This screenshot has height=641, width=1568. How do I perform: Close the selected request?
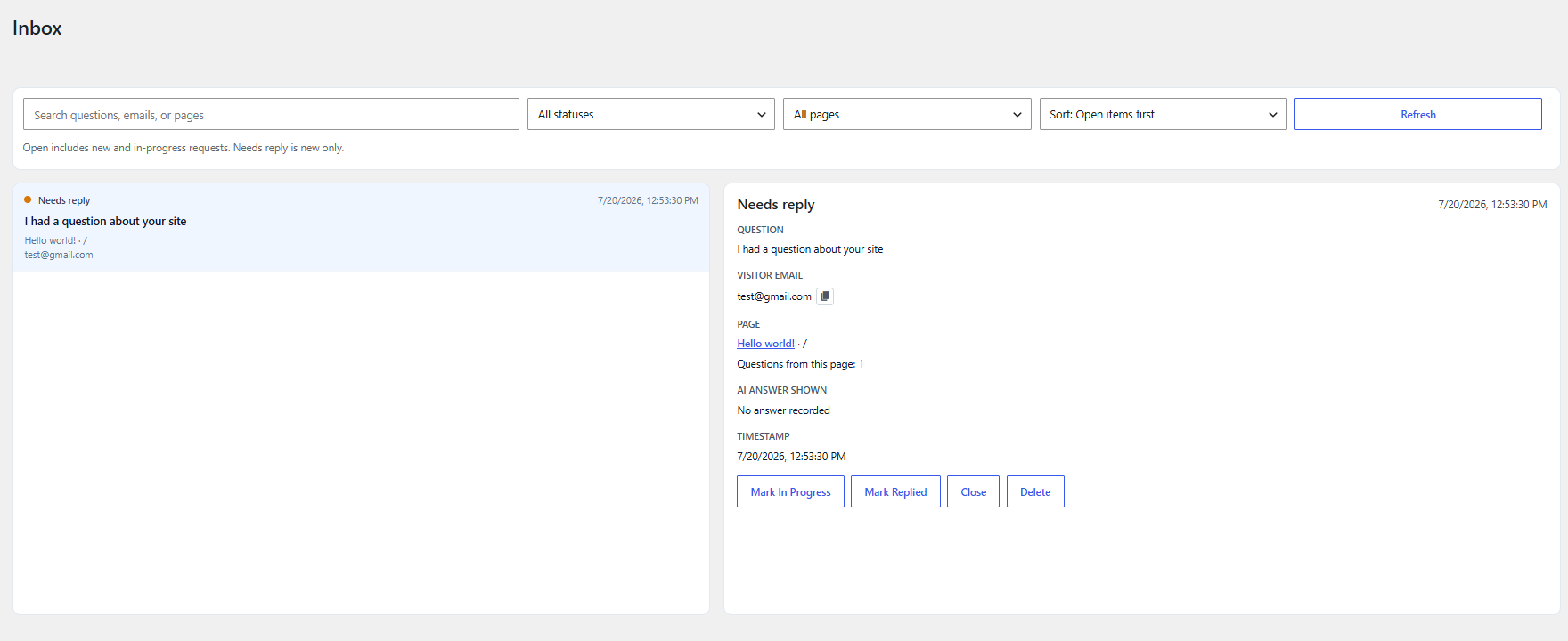[973, 491]
